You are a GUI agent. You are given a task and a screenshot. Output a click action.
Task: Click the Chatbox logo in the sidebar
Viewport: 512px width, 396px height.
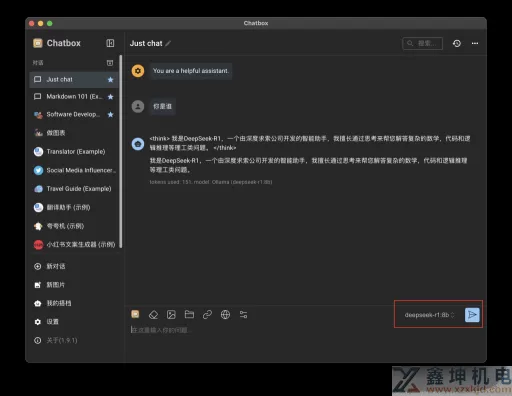[x=38, y=43]
